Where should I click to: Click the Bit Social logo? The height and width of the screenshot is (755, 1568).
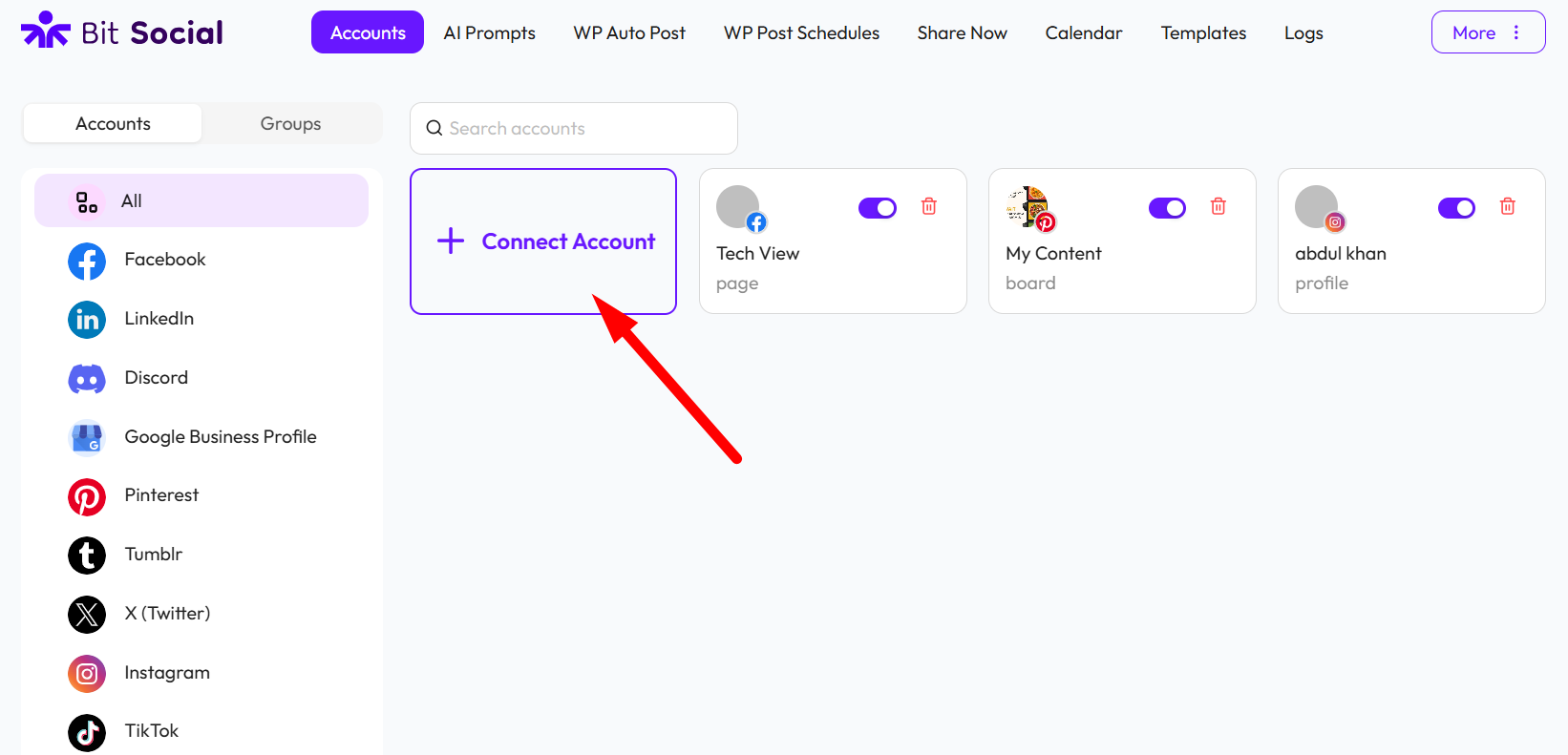point(121,31)
